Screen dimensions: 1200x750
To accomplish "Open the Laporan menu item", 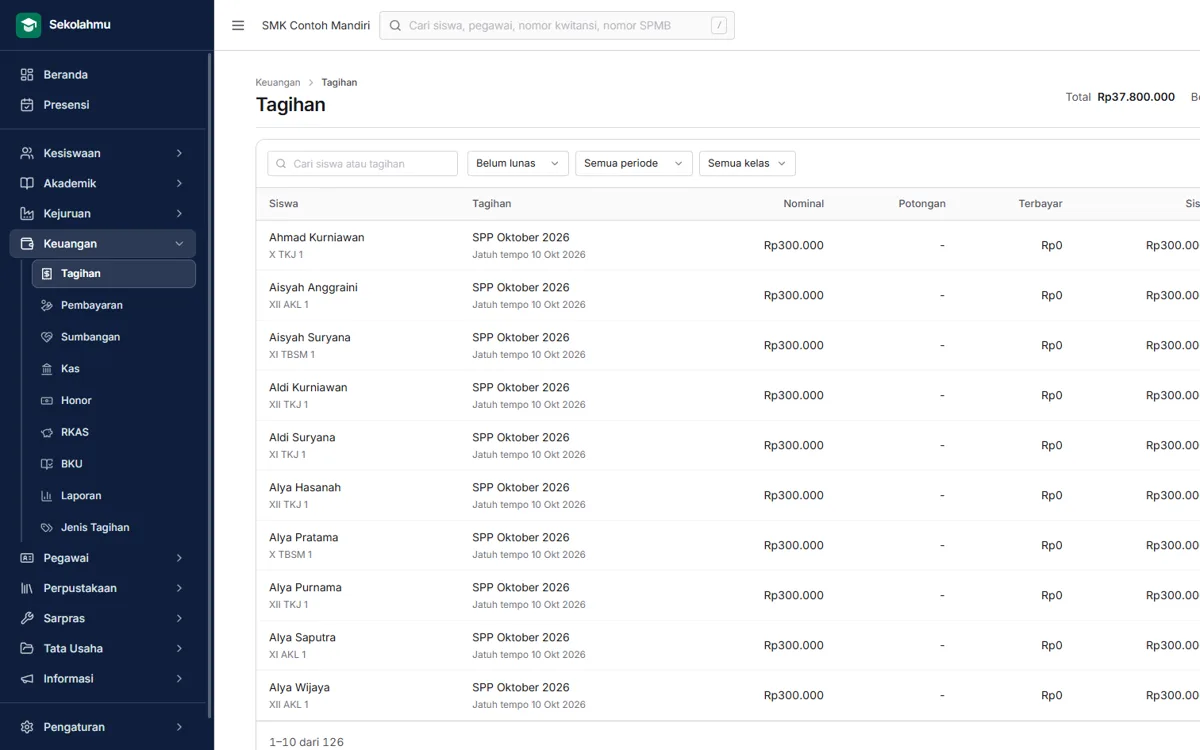I will [x=114, y=496].
